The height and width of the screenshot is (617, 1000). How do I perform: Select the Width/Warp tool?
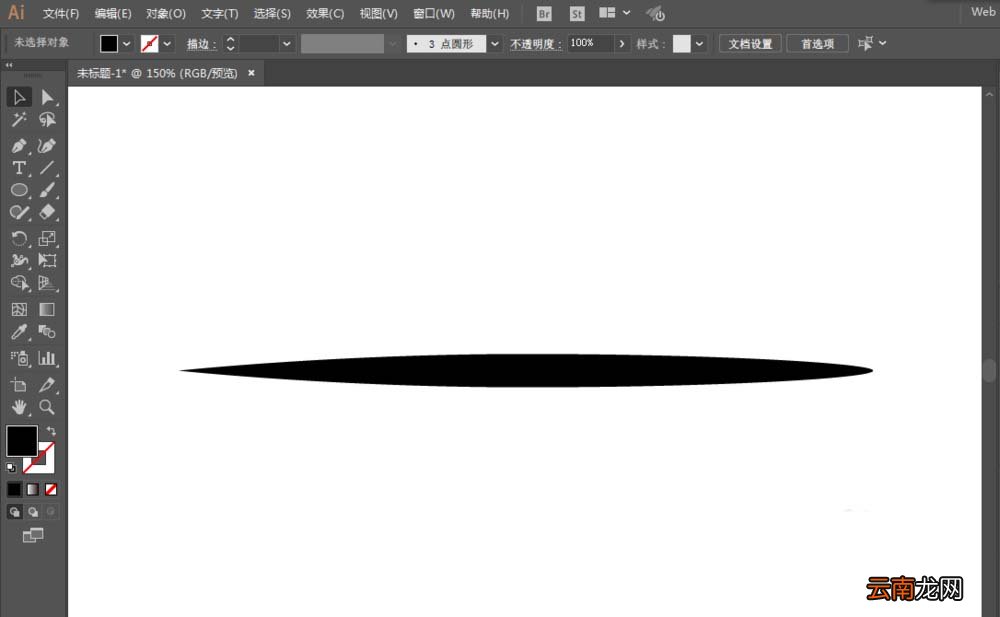point(19,260)
